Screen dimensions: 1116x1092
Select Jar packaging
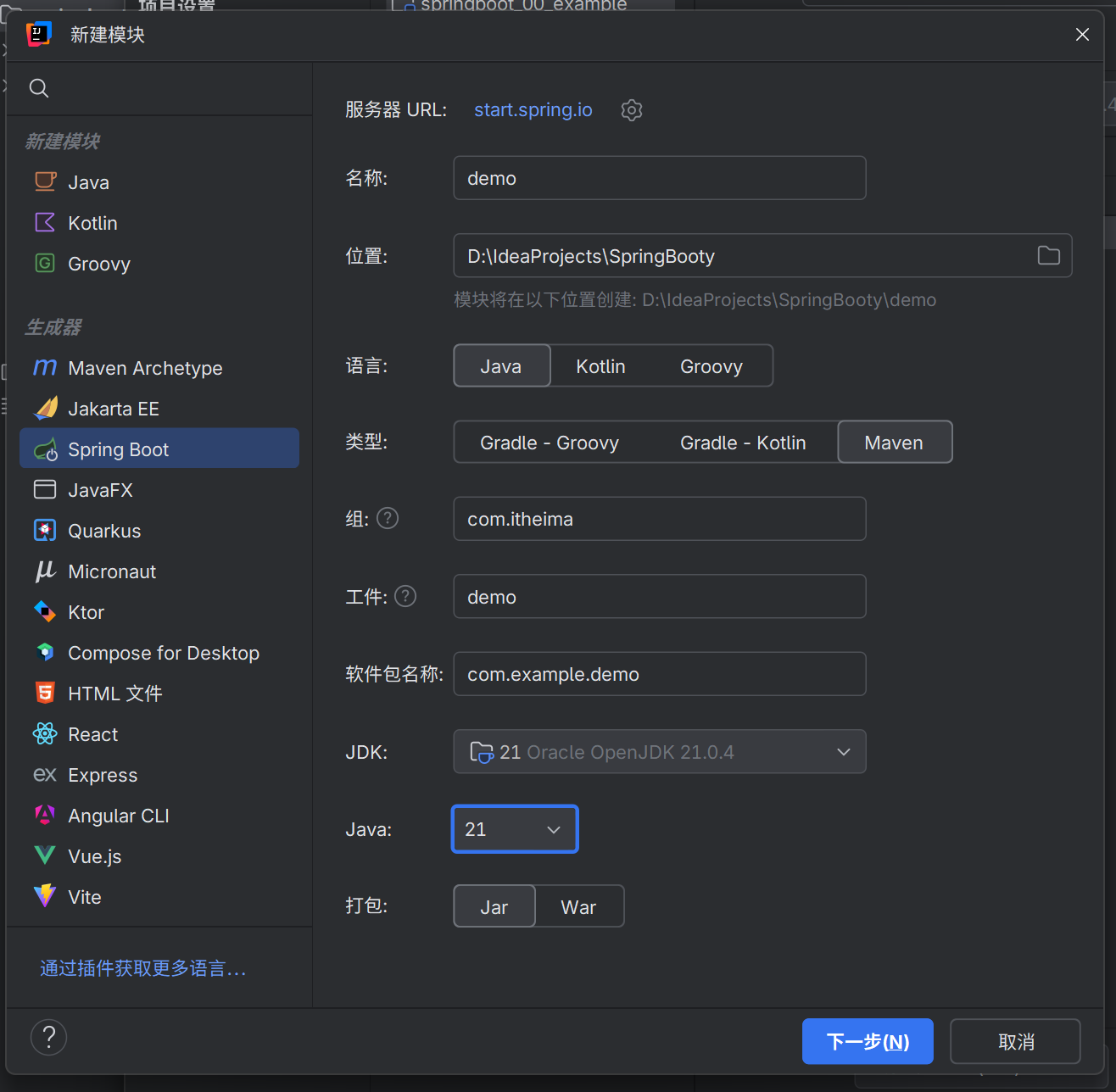click(494, 907)
